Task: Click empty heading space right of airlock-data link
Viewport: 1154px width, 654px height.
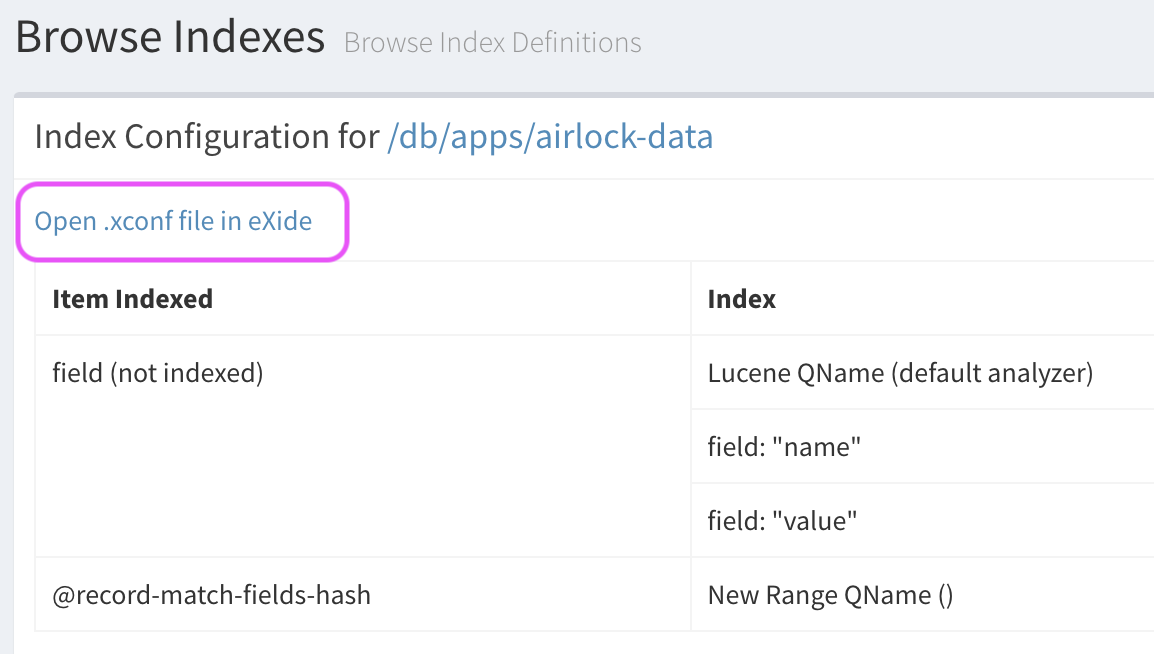Action: click(930, 137)
